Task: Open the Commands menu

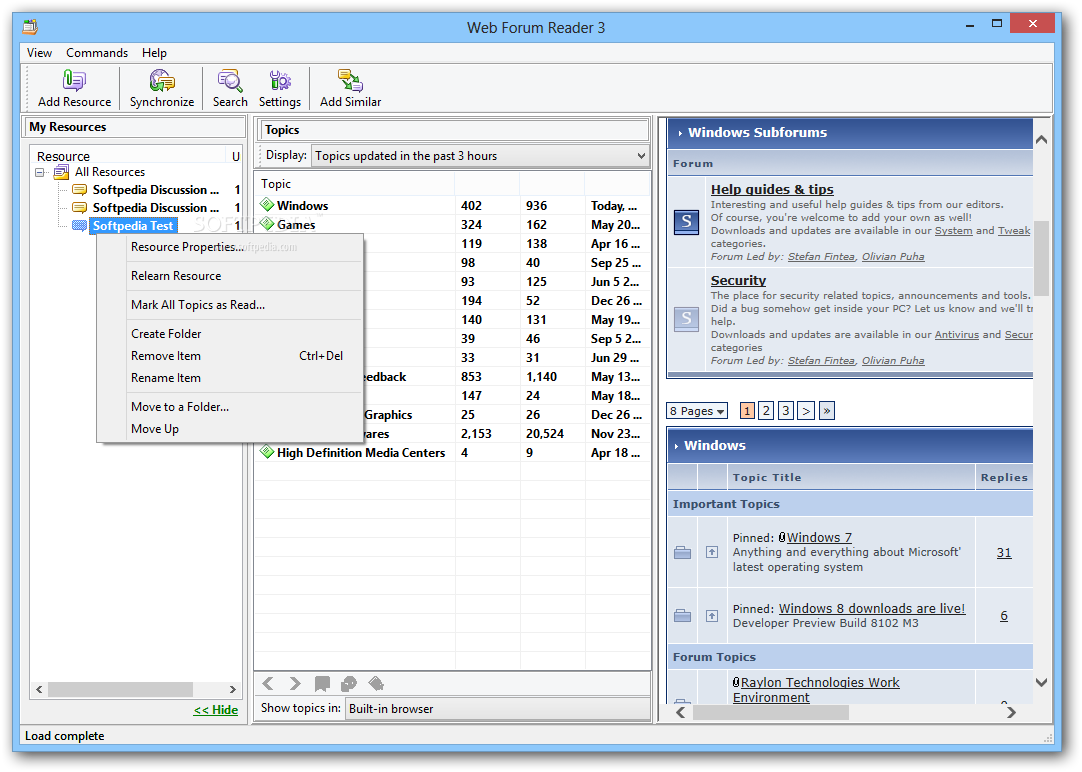Action: click(97, 53)
